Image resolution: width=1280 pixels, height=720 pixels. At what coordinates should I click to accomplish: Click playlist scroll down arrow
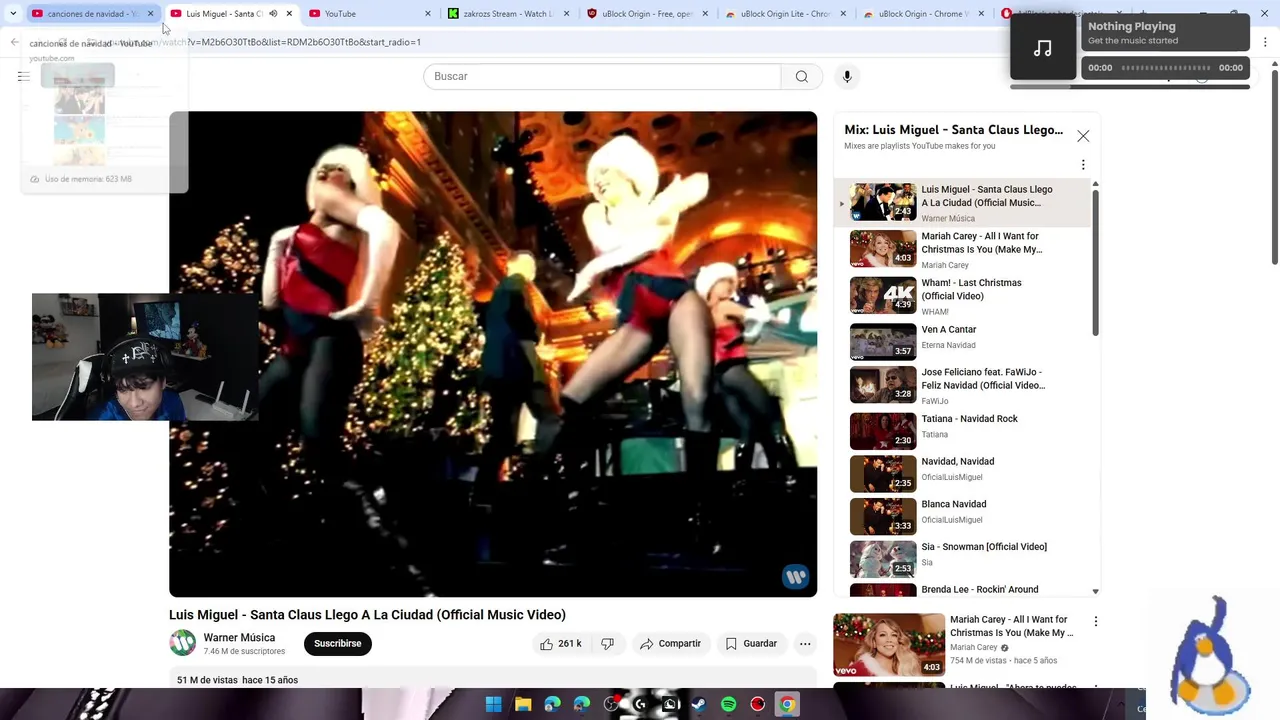[x=1096, y=592]
